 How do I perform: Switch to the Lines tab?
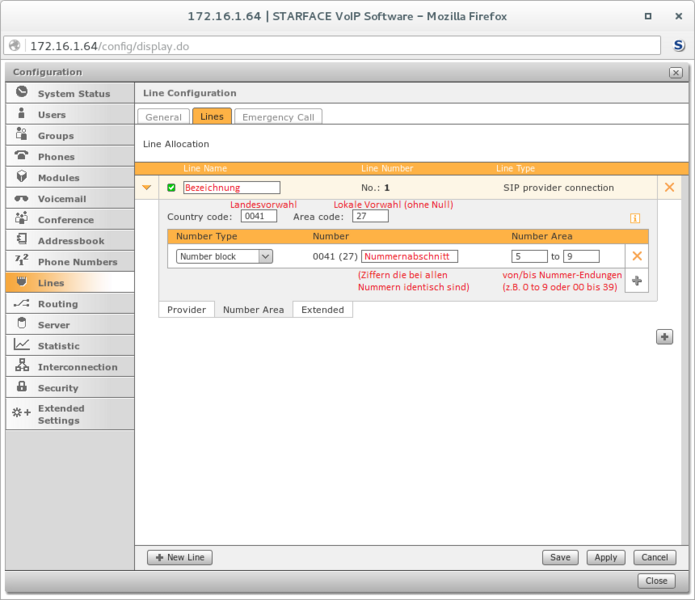coord(212,117)
